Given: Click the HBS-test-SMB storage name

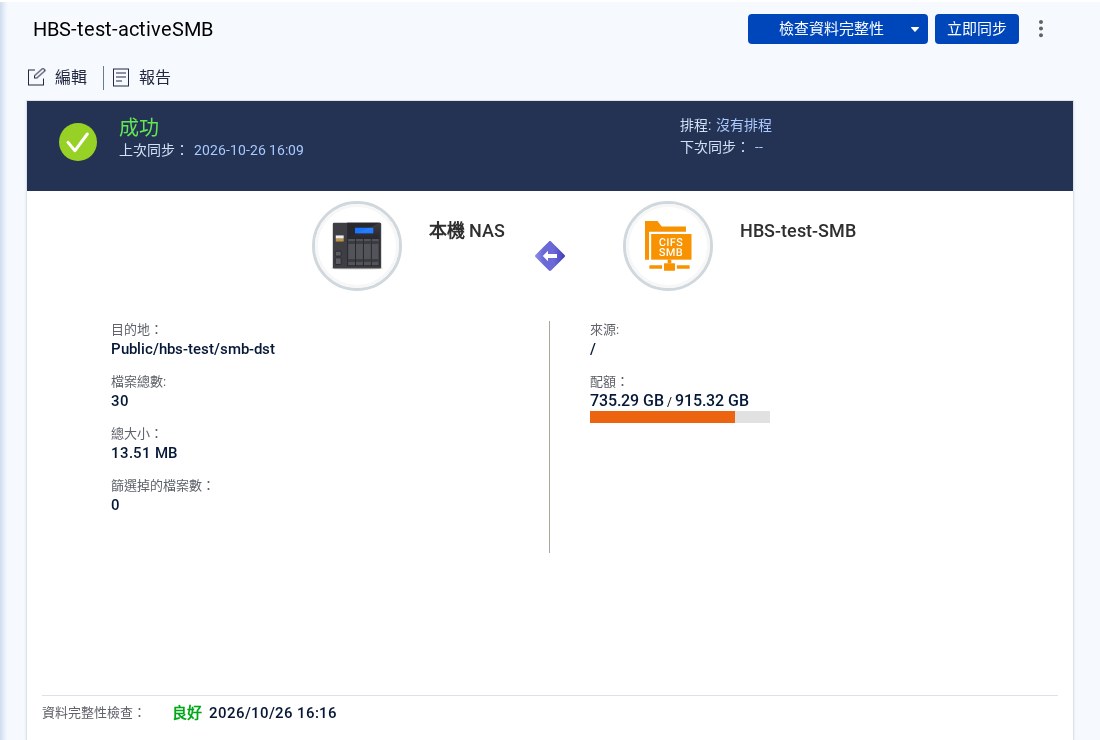Looking at the screenshot, I should [798, 231].
